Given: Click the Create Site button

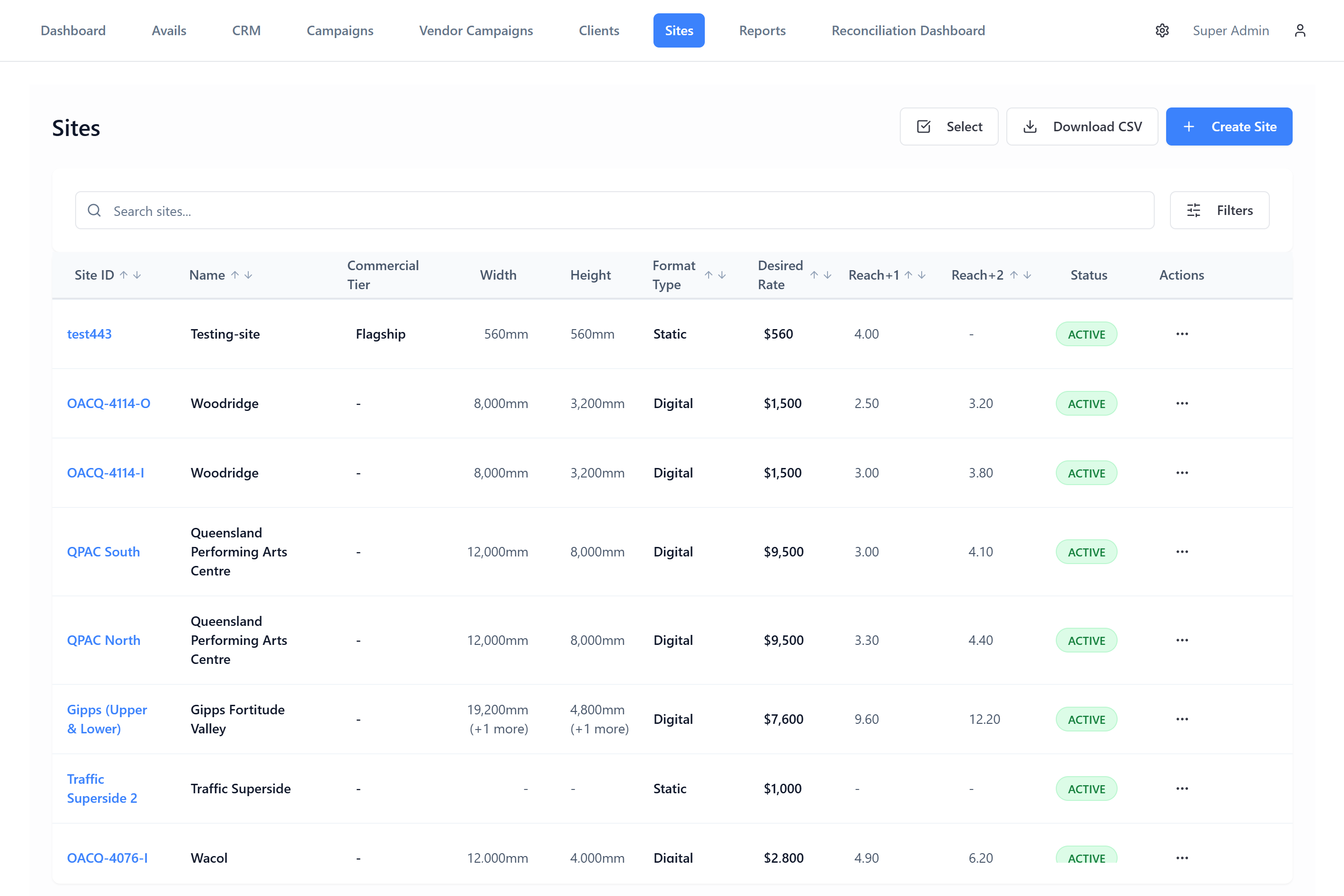Looking at the screenshot, I should [x=1228, y=127].
